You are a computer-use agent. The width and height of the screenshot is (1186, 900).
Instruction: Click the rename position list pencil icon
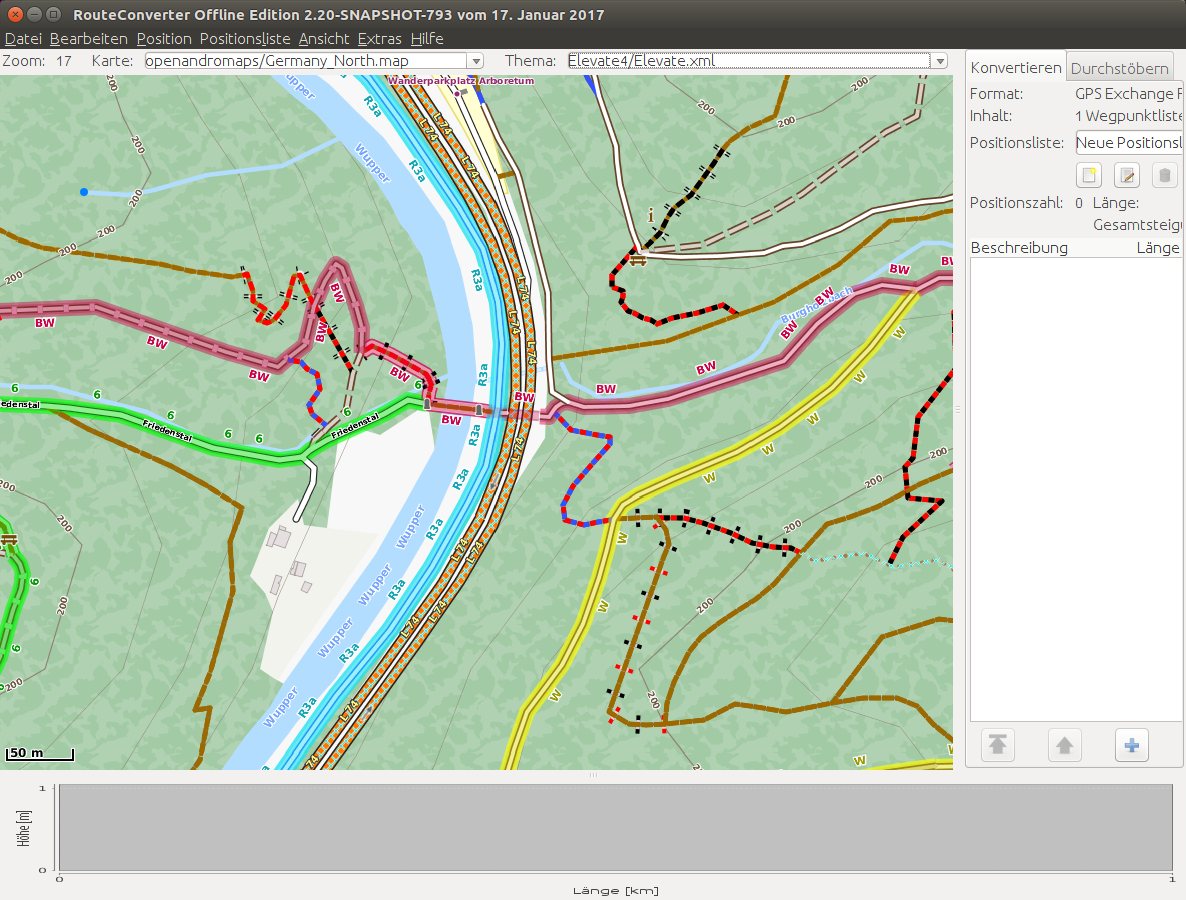click(x=1127, y=176)
